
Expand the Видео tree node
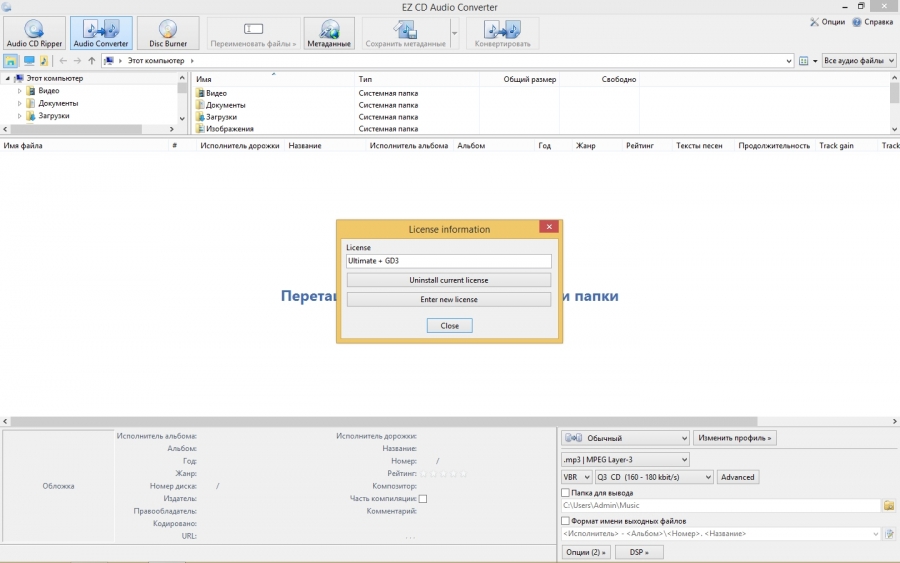coord(19,91)
